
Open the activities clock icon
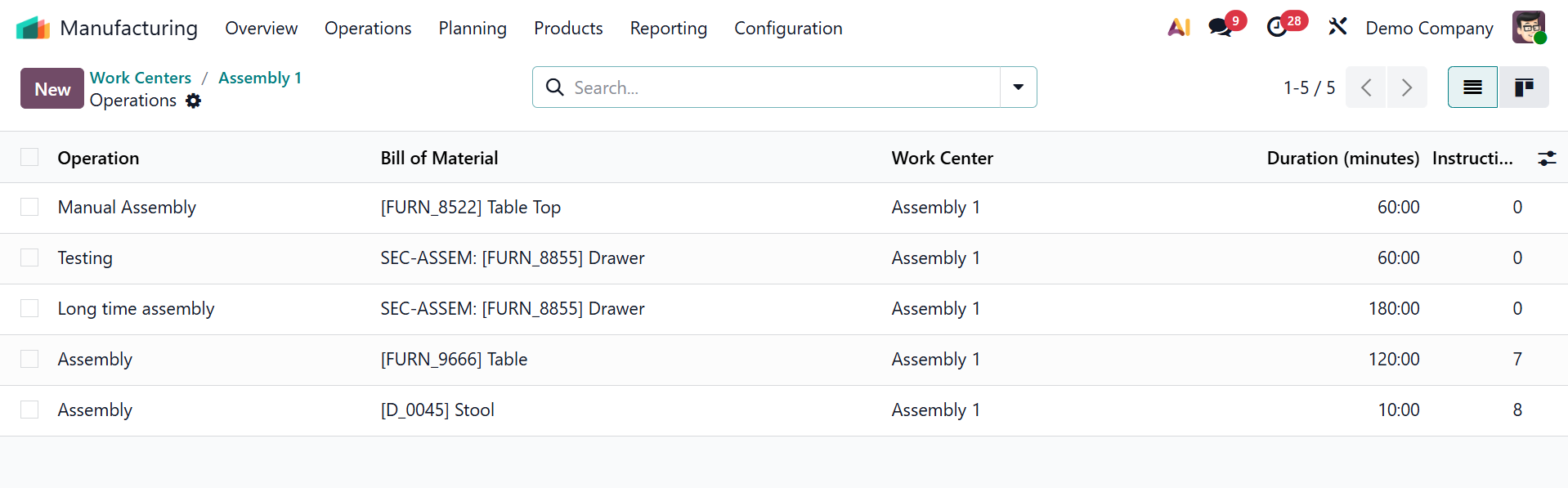click(1277, 28)
